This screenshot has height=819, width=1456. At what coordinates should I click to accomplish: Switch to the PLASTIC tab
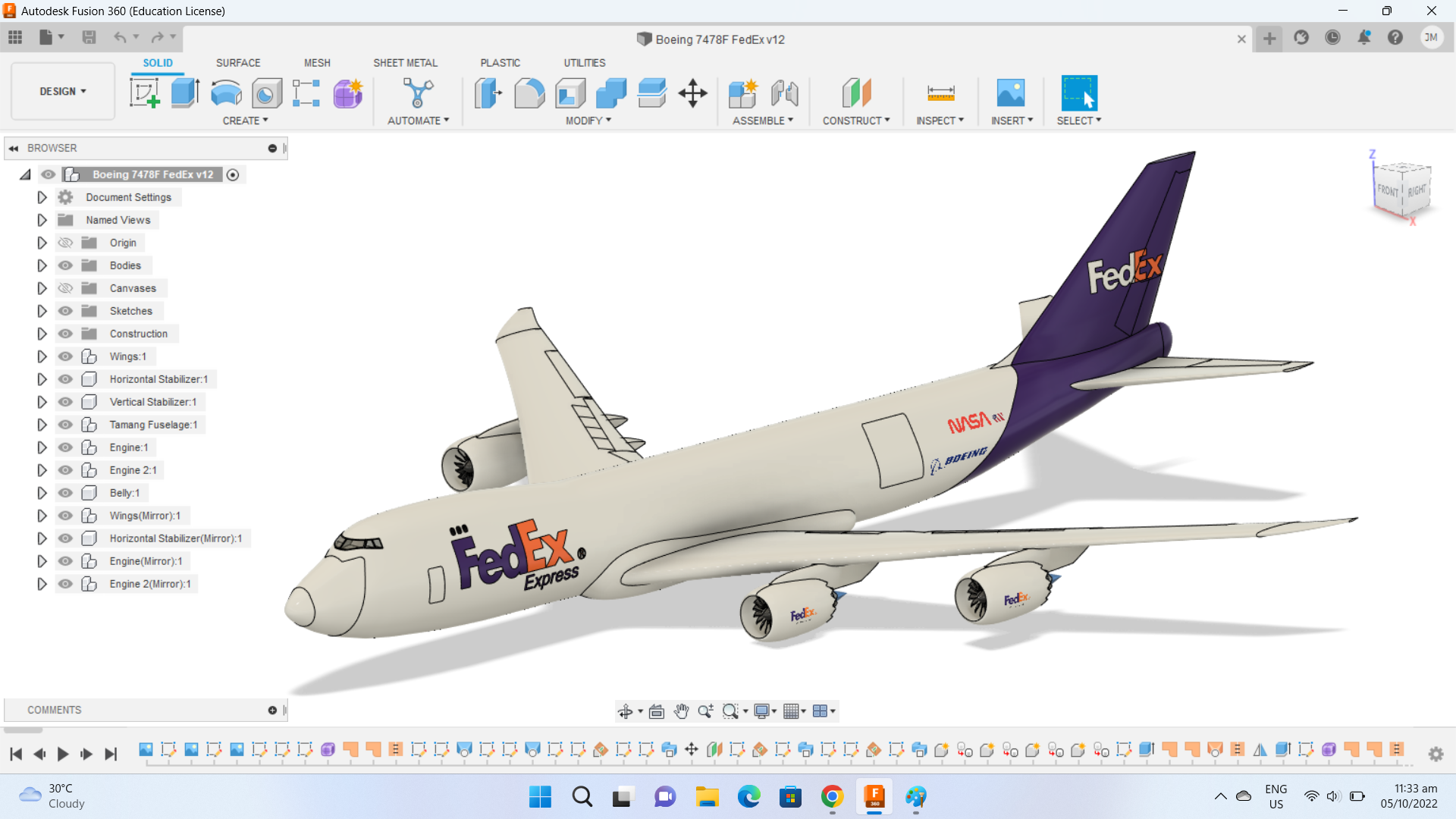tap(500, 63)
